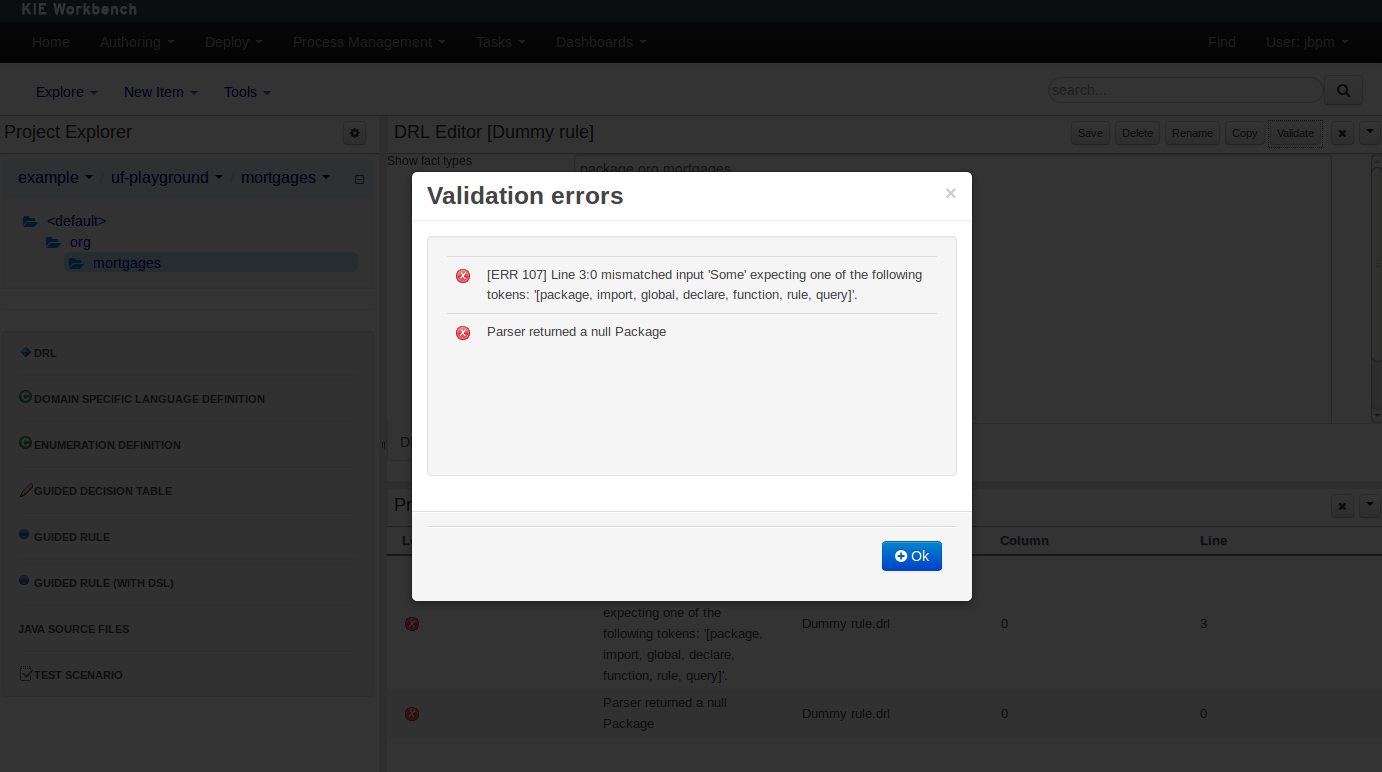Open the Process Management menu
Screen dimensions: 1382x772
[369, 42]
